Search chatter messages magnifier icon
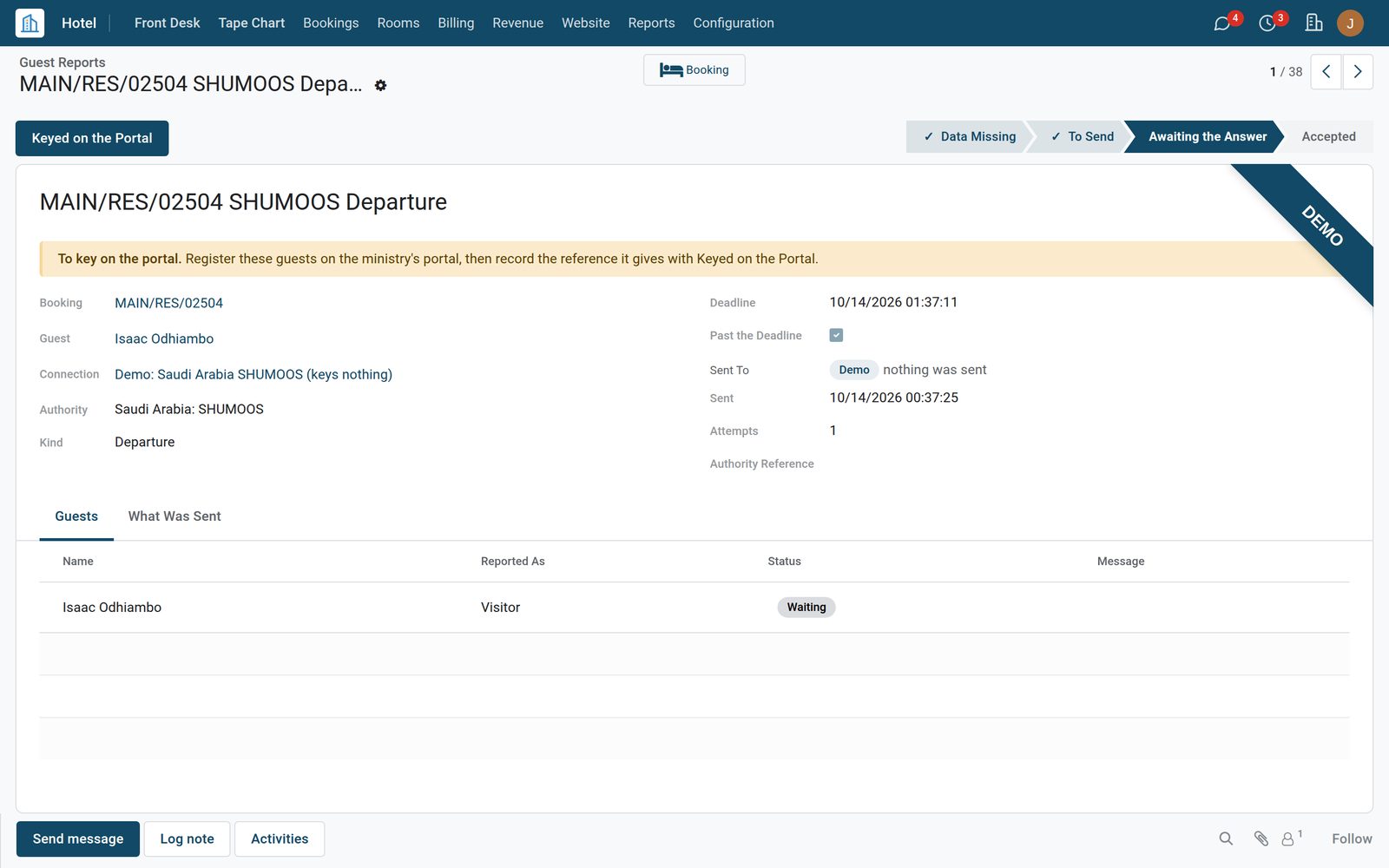Screen dimensions: 1389x868 (x=1226, y=838)
